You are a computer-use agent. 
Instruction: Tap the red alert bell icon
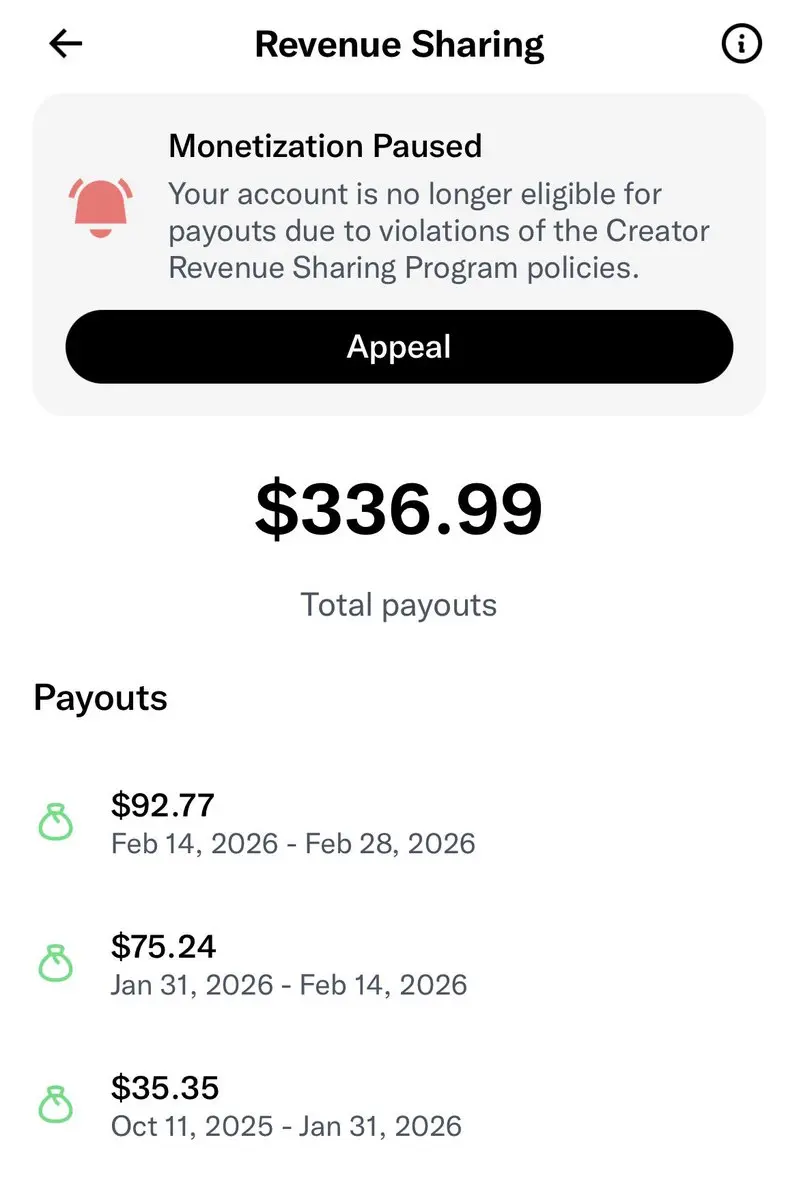point(100,207)
